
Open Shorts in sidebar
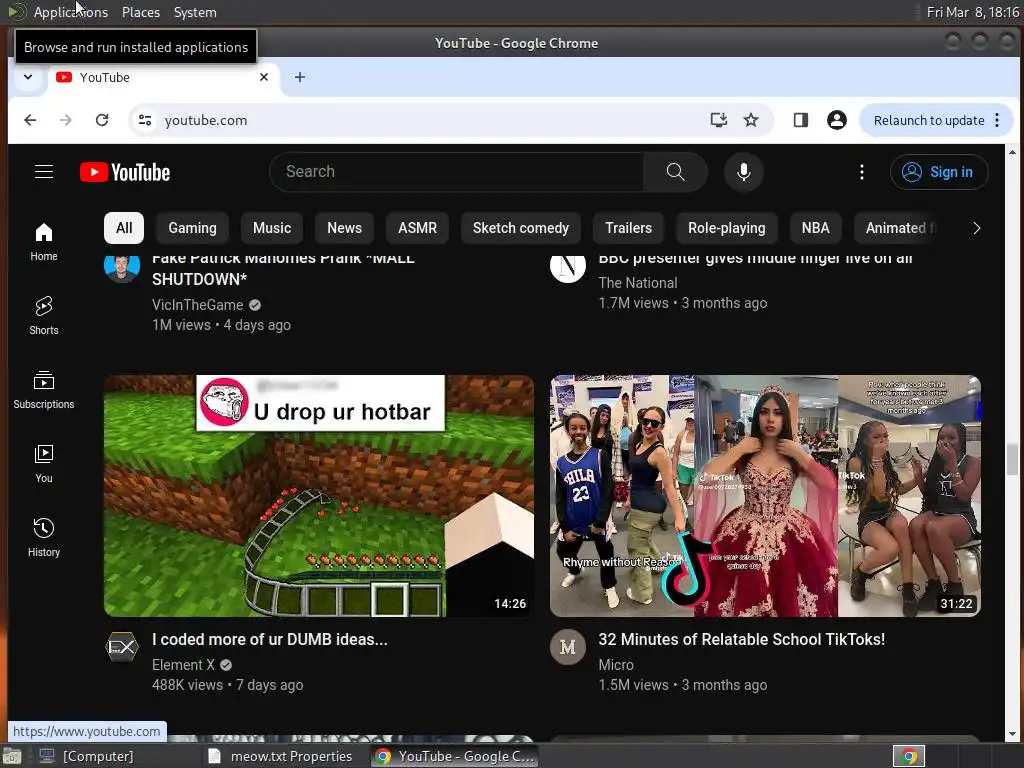(x=44, y=315)
